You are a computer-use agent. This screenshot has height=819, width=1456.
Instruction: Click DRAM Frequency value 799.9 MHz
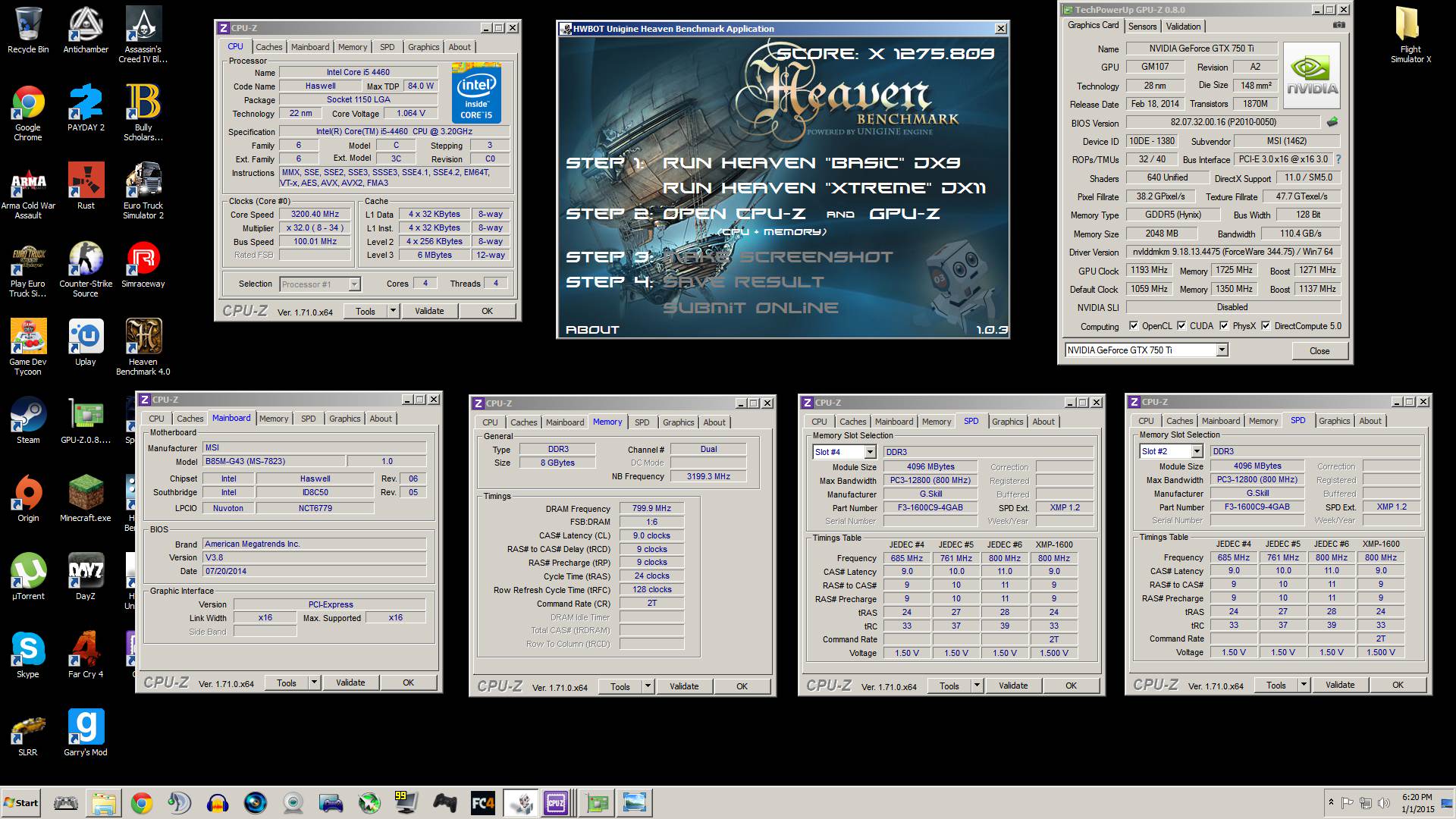click(651, 509)
